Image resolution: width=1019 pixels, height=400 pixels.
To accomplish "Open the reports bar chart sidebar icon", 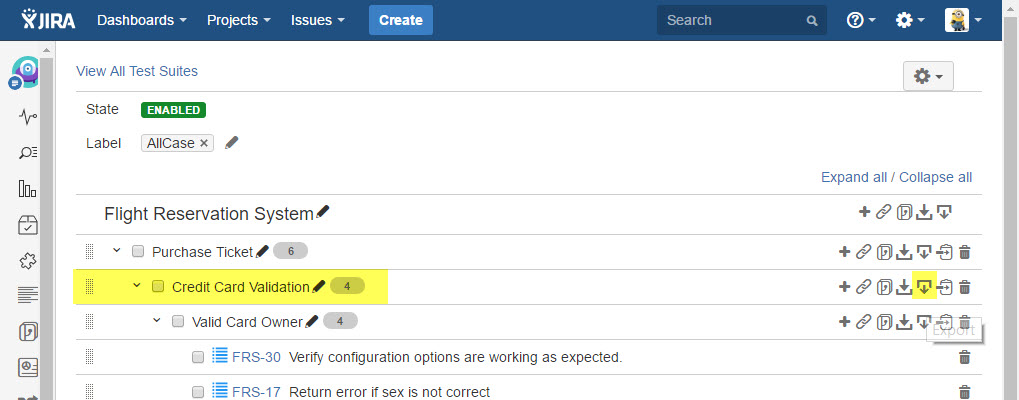I will 28,189.
